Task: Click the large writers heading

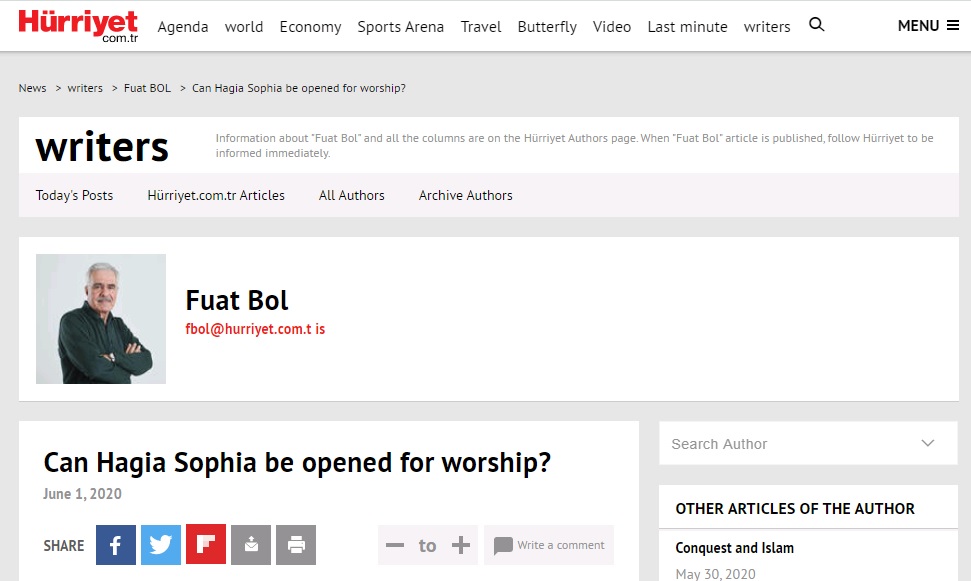Action: click(102, 147)
